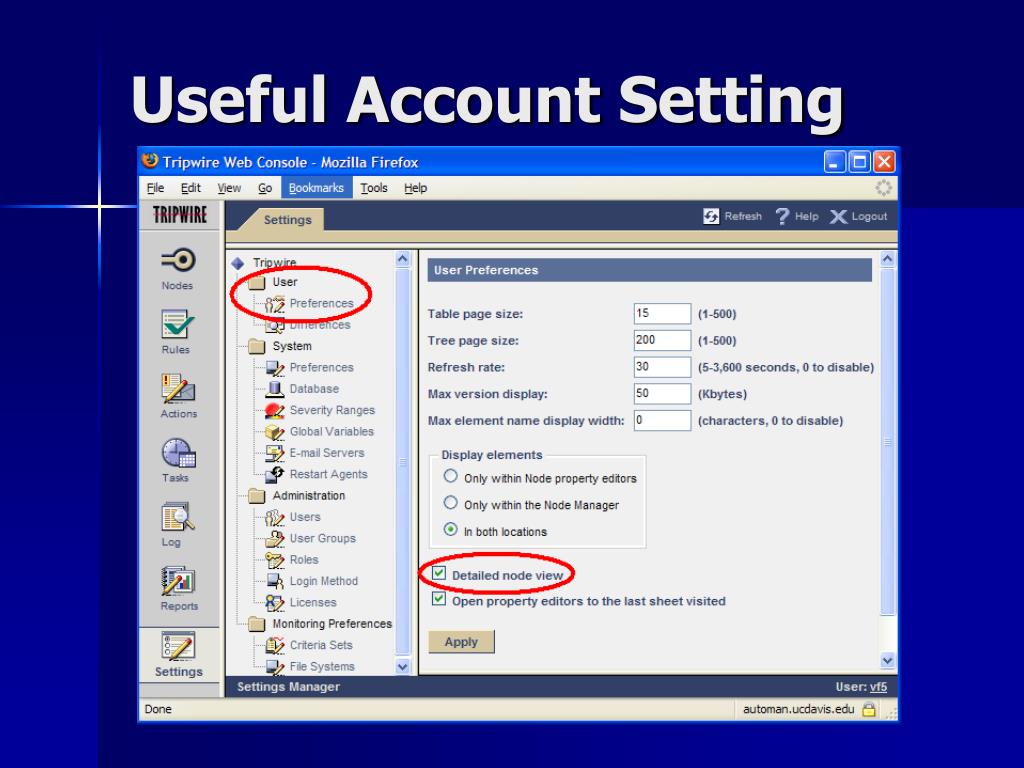Click the Table page size field

coord(662,313)
